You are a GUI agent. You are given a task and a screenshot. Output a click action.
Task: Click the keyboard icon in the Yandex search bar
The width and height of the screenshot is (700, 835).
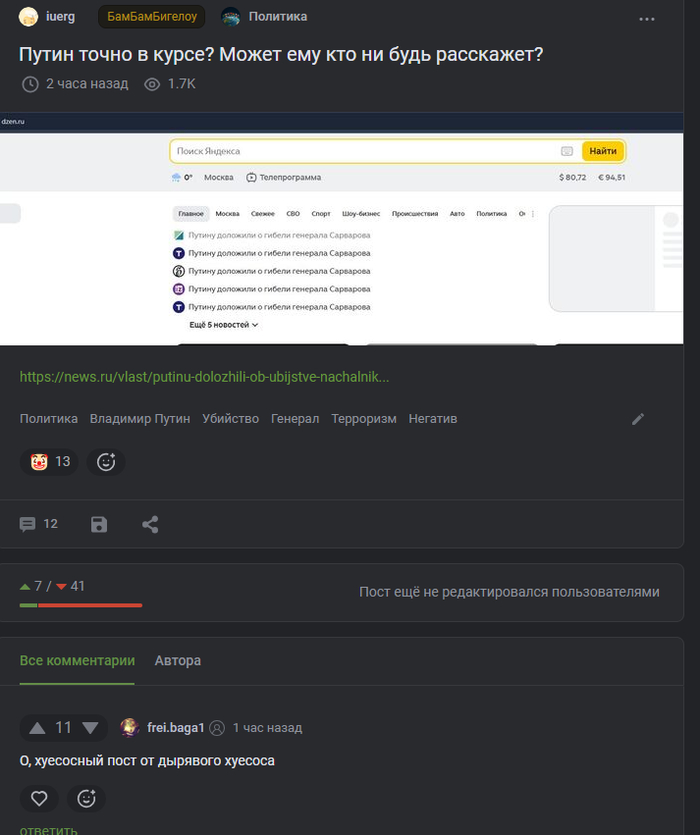567,151
